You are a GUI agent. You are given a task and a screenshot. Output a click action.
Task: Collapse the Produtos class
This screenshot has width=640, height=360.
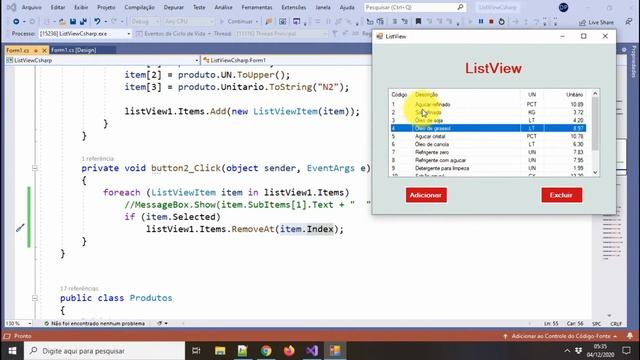[35, 298]
